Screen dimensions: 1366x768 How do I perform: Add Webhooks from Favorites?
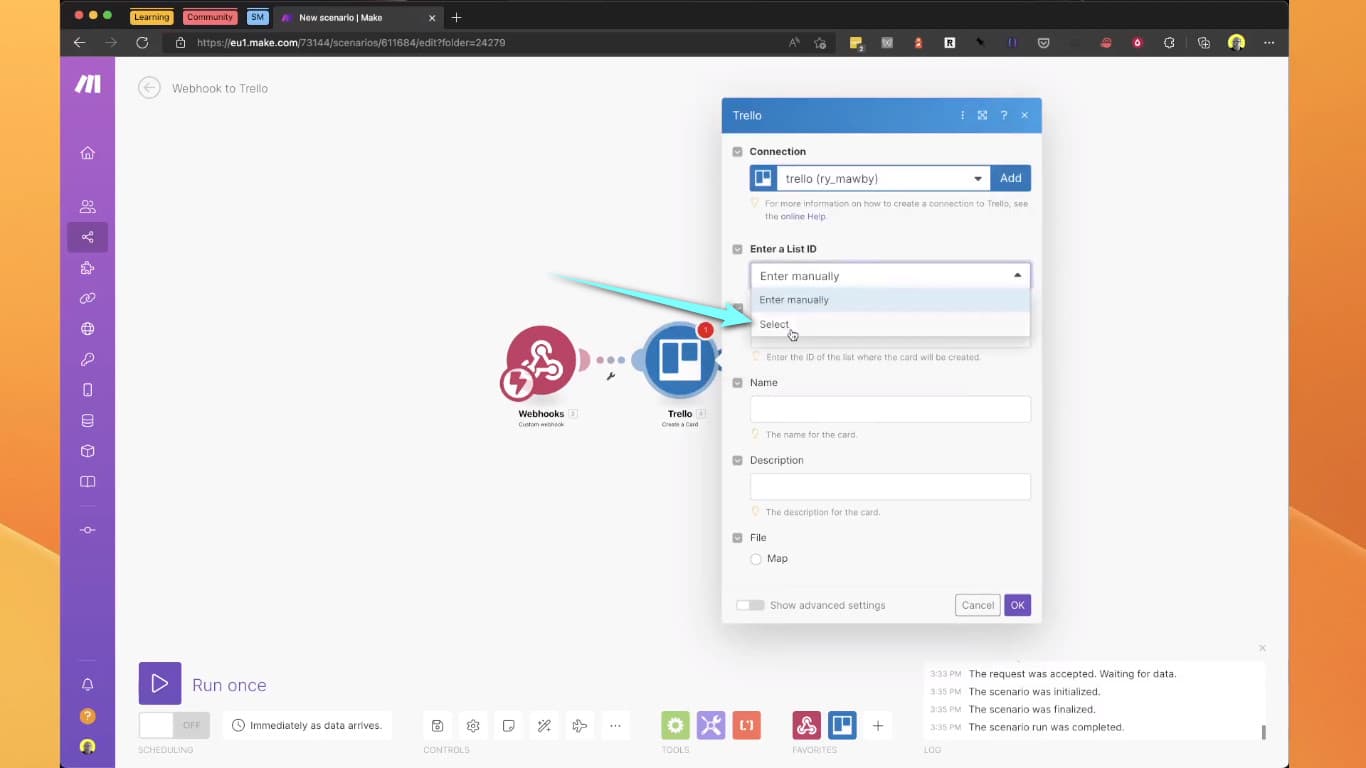[807, 725]
